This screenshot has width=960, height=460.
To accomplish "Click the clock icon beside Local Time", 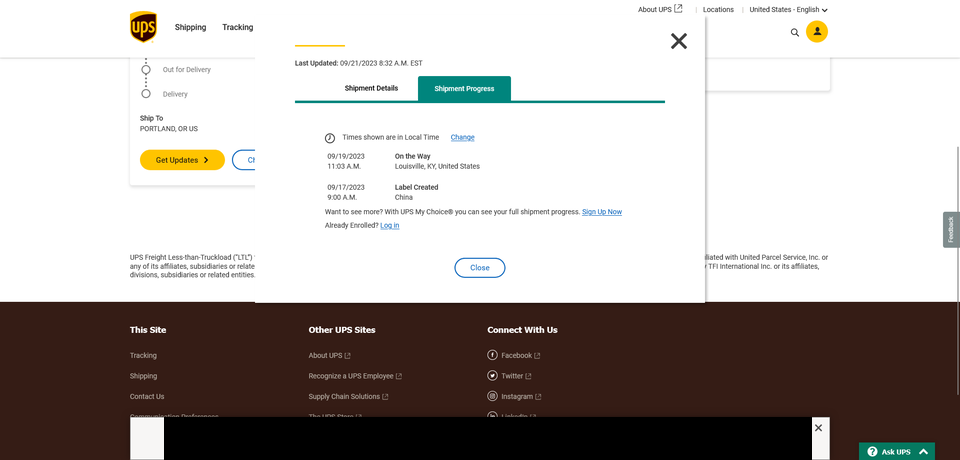I will [329, 138].
